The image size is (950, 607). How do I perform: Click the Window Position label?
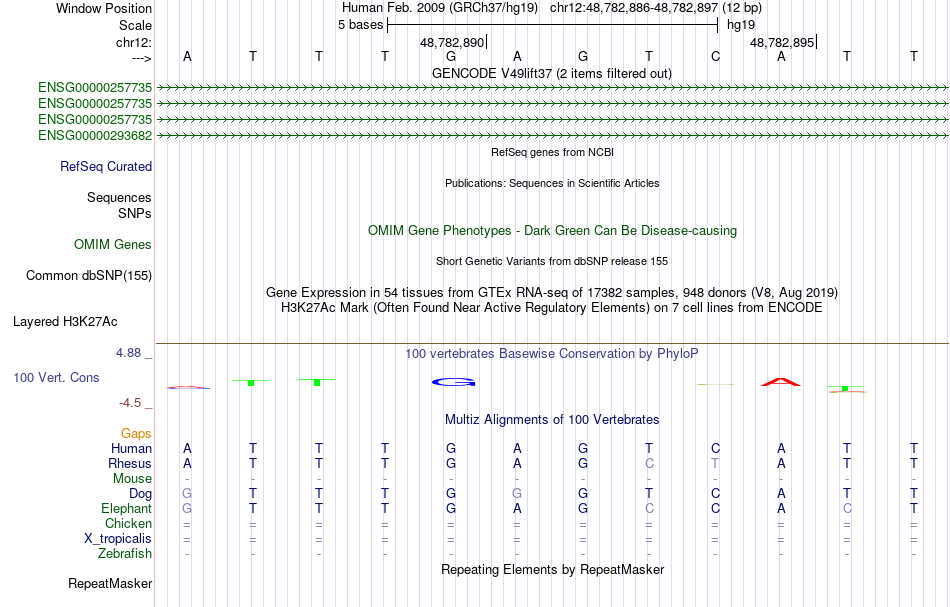104,8
